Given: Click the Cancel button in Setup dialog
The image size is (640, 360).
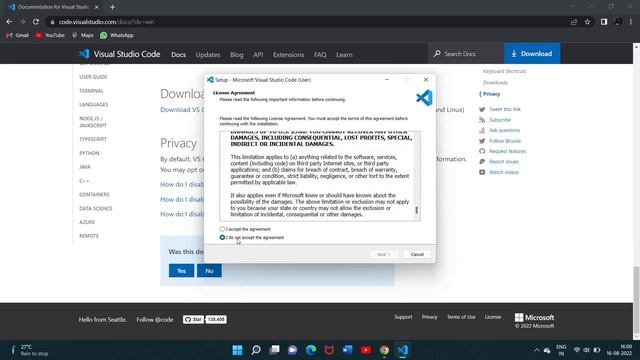Looking at the screenshot, I should pyautogui.click(x=417, y=254).
